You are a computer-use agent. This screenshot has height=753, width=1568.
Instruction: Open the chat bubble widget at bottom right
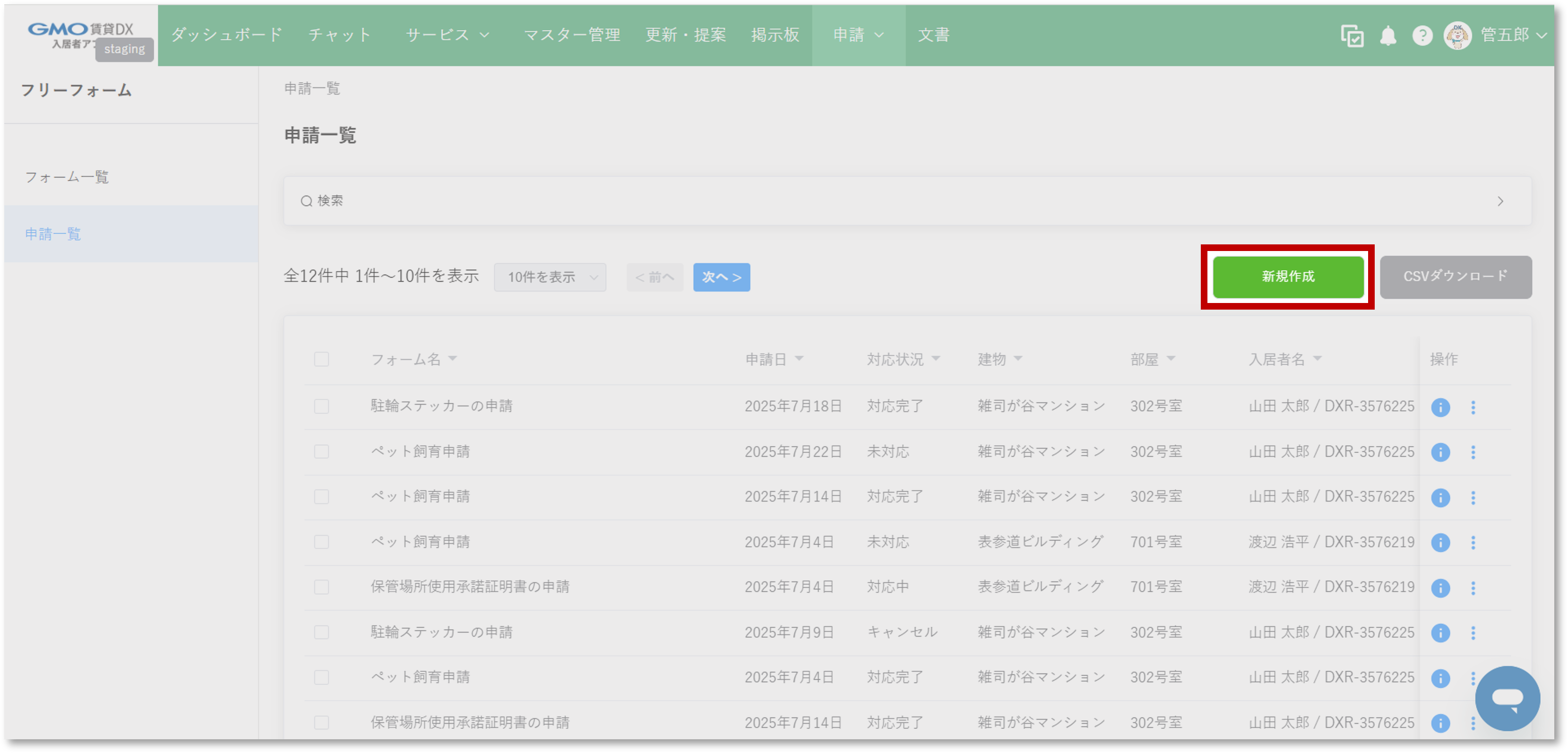(x=1508, y=698)
